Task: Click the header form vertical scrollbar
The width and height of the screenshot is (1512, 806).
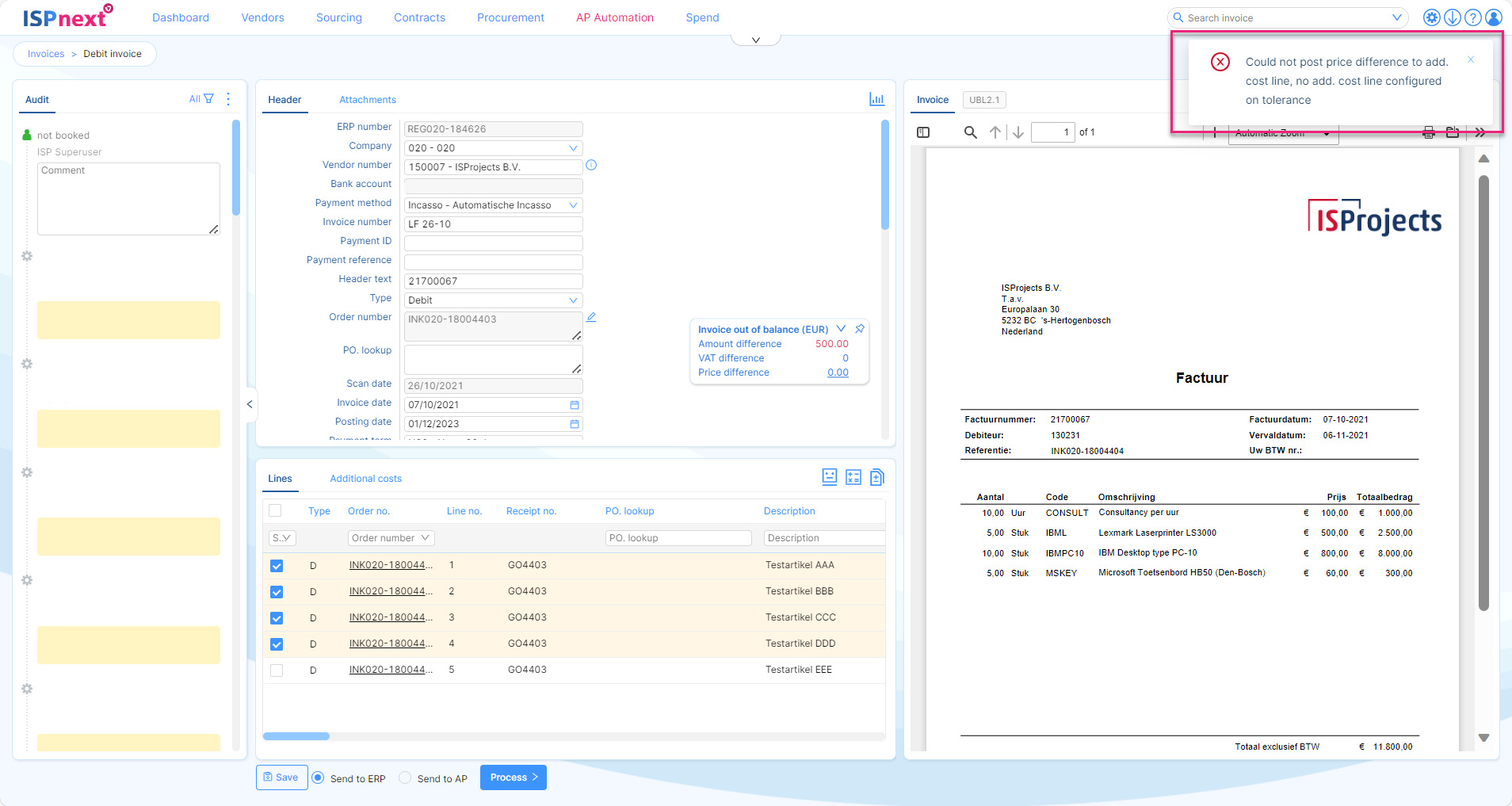Action: click(x=885, y=174)
